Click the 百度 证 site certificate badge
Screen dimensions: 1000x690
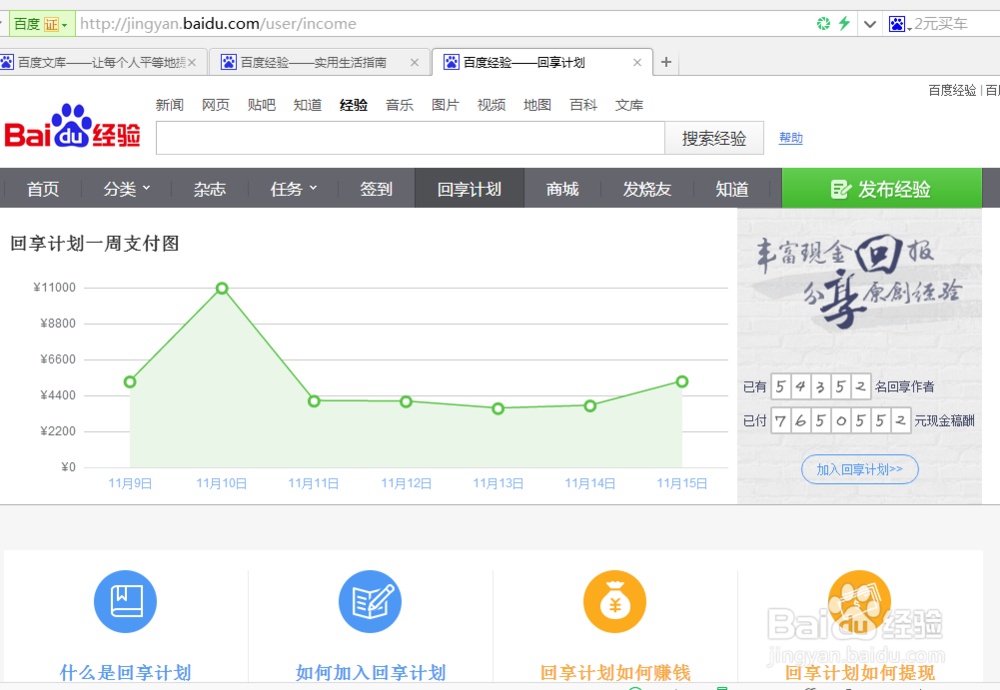point(41,24)
